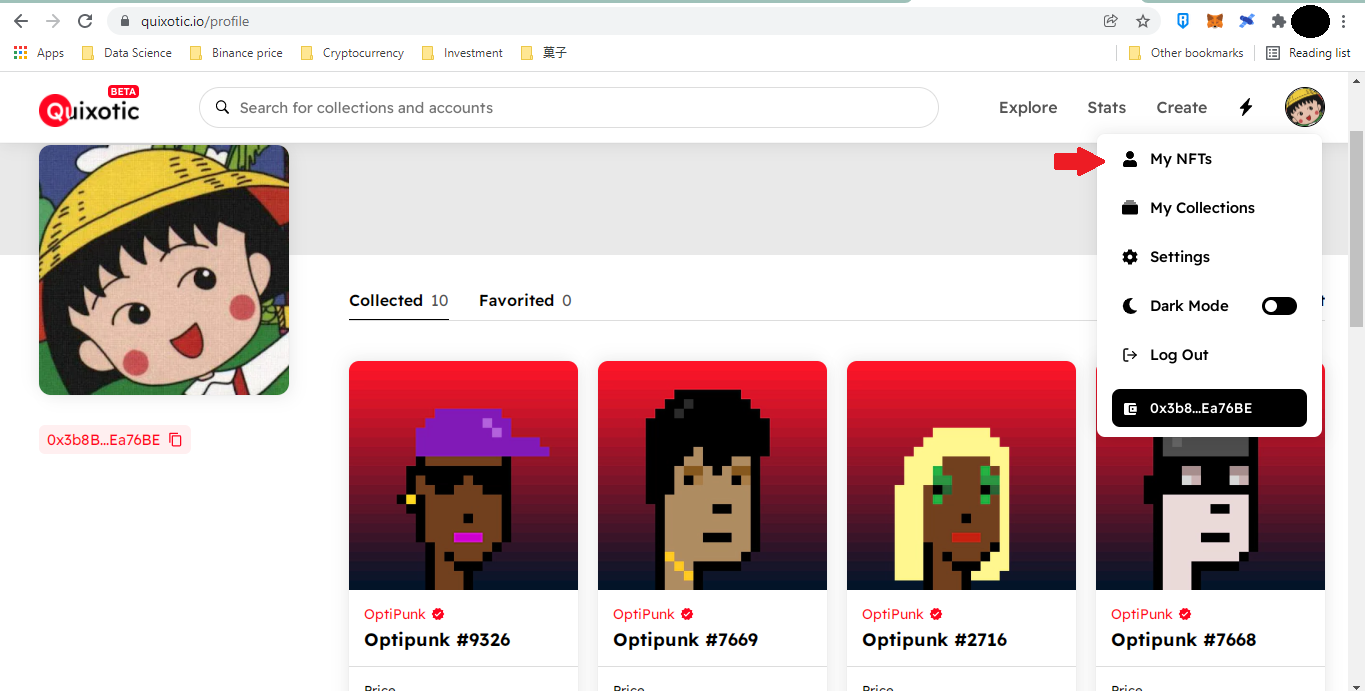The width and height of the screenshot is (1365, 691).
Task: Open Chrome's three-dot menu
Action: 1343,21
